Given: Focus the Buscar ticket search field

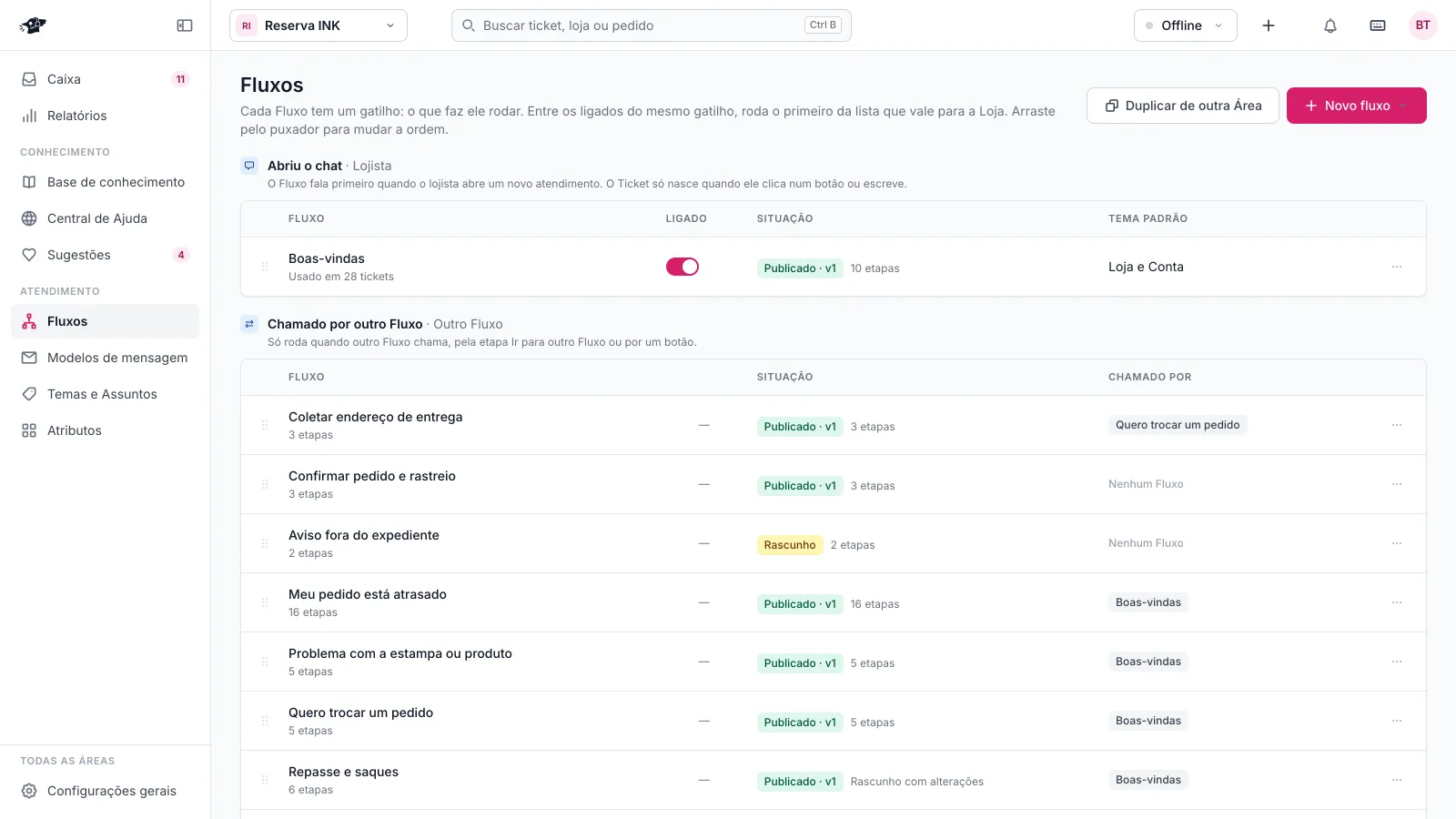Looking at the screenshot, I should [x=652, y=25].
